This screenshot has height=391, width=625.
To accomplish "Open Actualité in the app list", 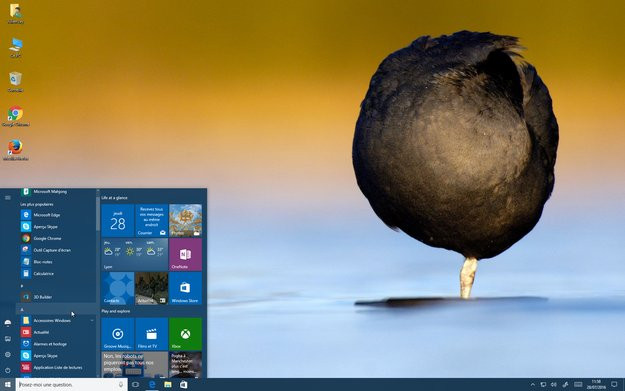I will [x=56, y=332].
